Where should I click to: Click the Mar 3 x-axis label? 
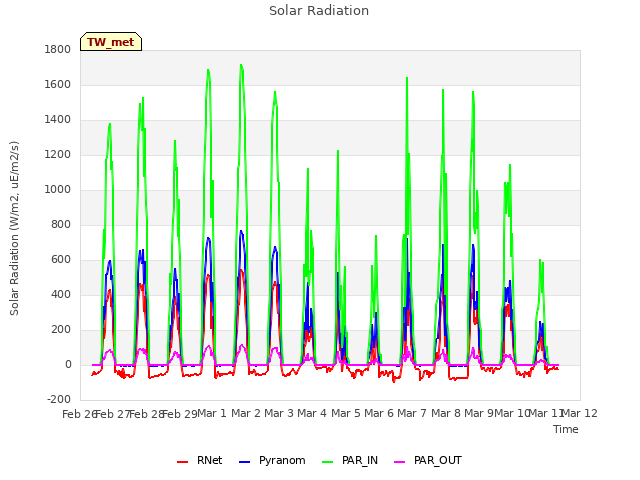pos(279,413)
